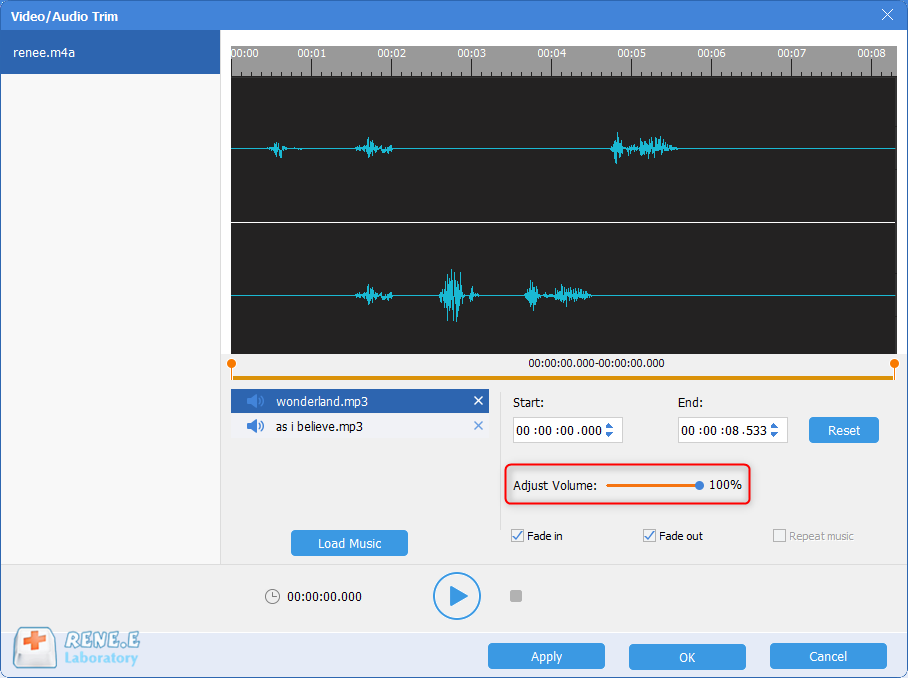Click the clock icon beside the time display
This screenshot has height=678, width=908.
coord(272,596)
